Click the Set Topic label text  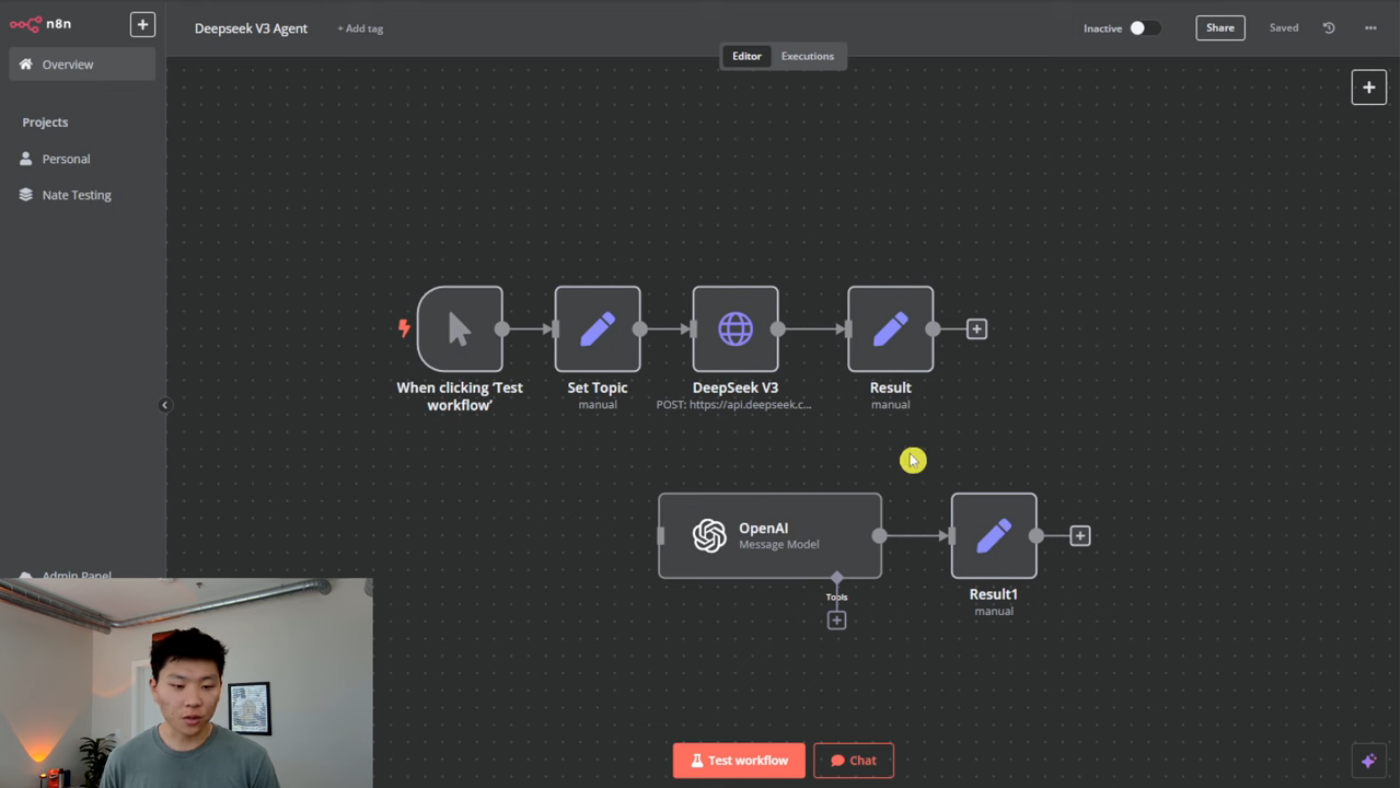coord(598,388)
